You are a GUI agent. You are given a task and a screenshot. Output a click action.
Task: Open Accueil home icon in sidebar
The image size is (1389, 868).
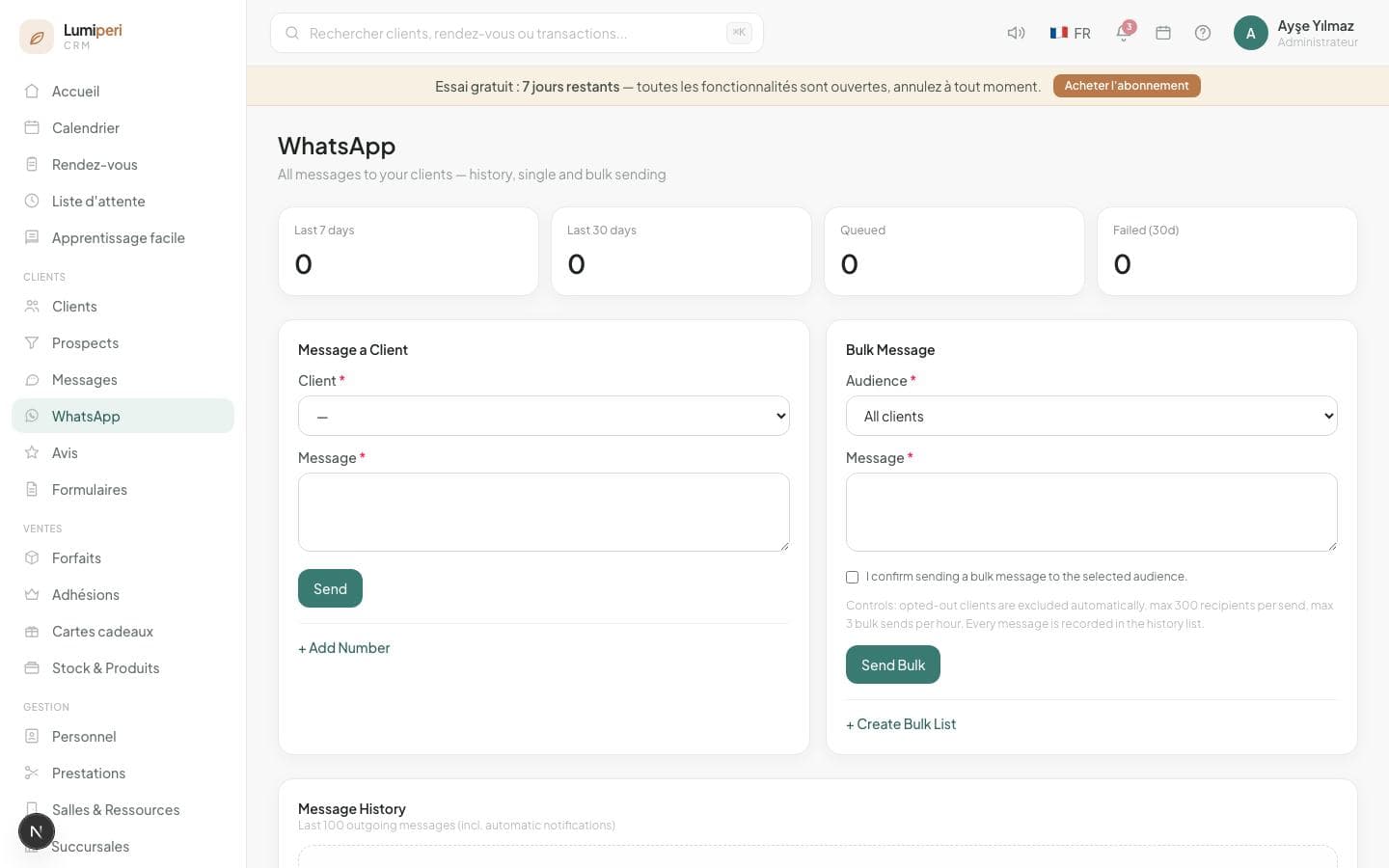tap(32, 91)
